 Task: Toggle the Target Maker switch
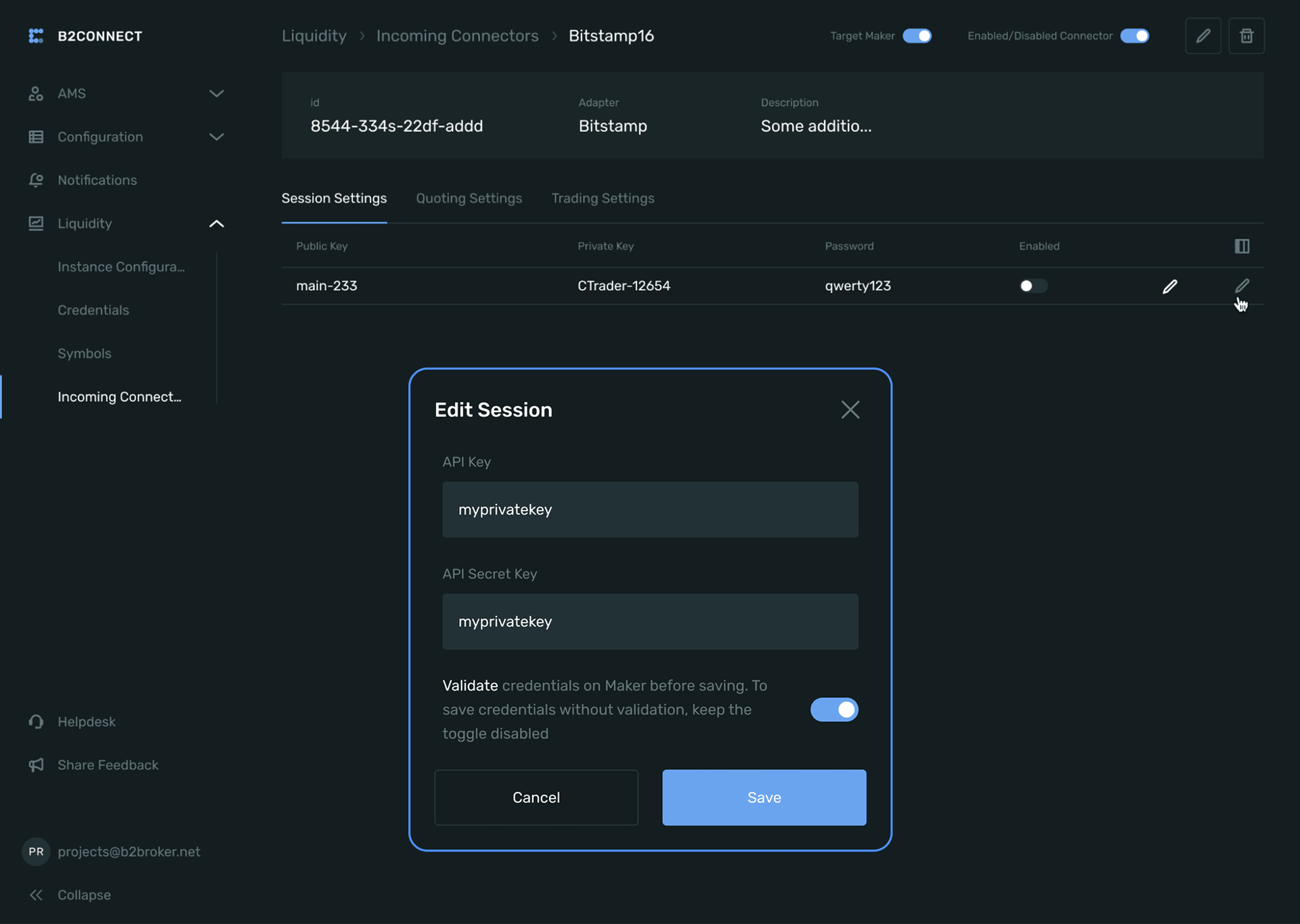click(x=917, y=36)
